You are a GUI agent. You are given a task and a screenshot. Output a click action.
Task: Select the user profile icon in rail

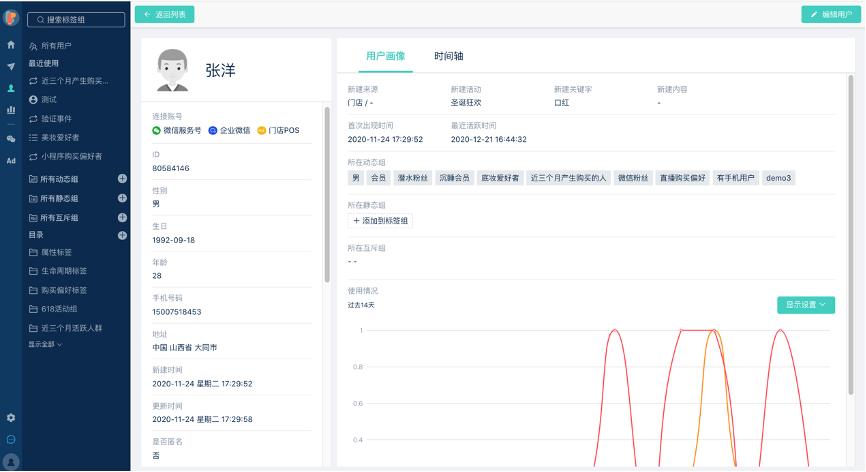tap(11, 88)
